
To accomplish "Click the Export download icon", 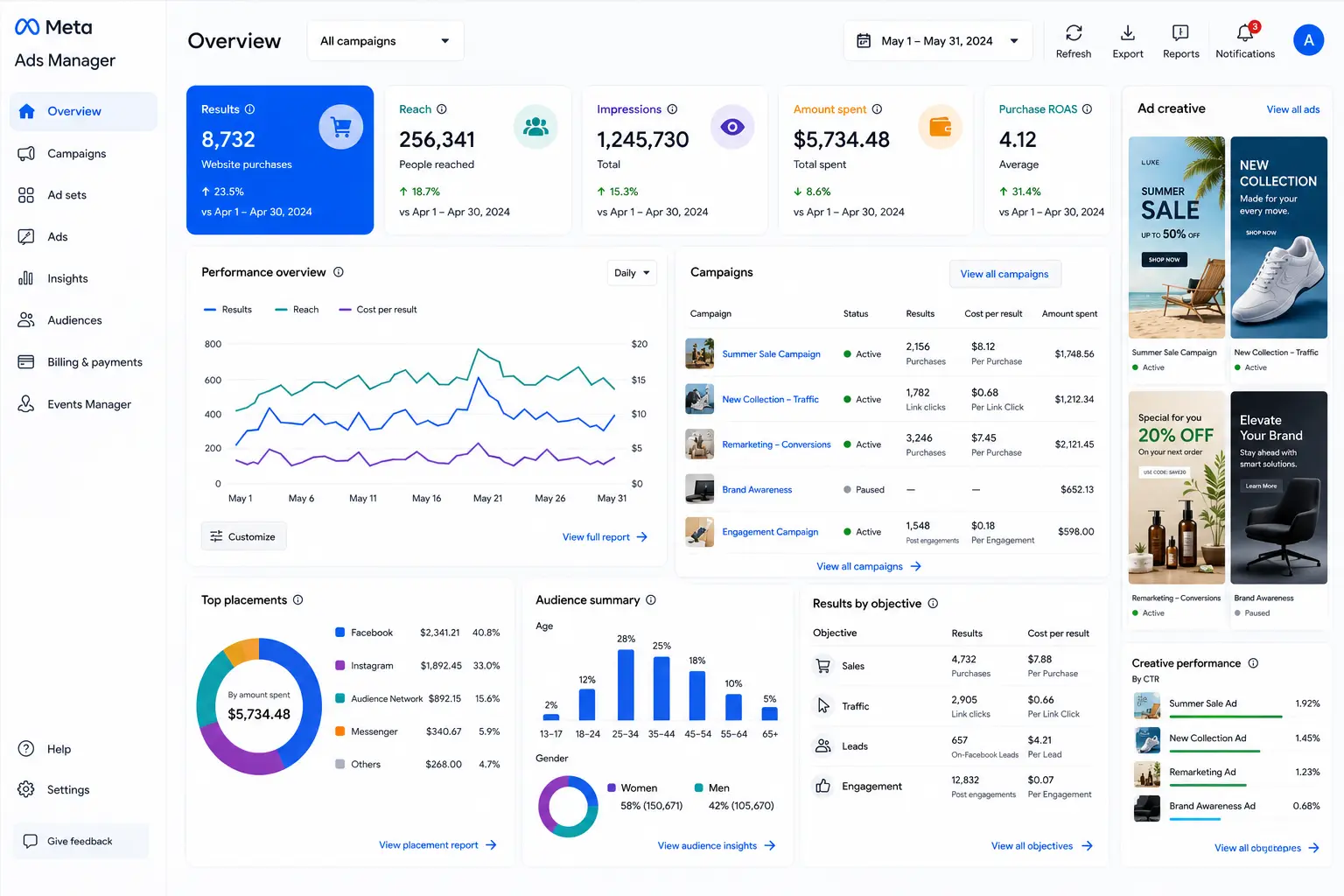I will pyautogui.click(x=1128, y=33).
